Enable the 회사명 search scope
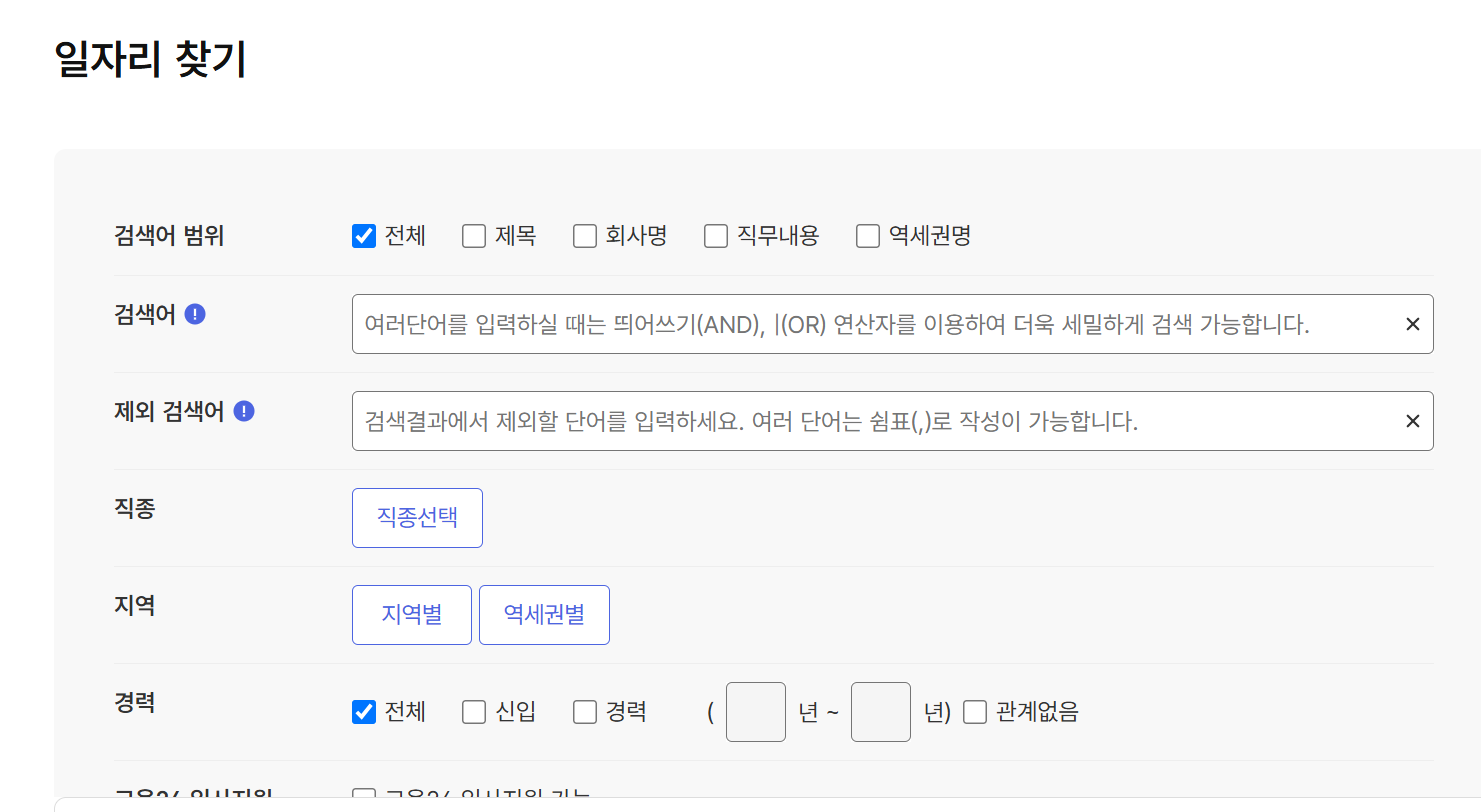 tap(584, 235)
